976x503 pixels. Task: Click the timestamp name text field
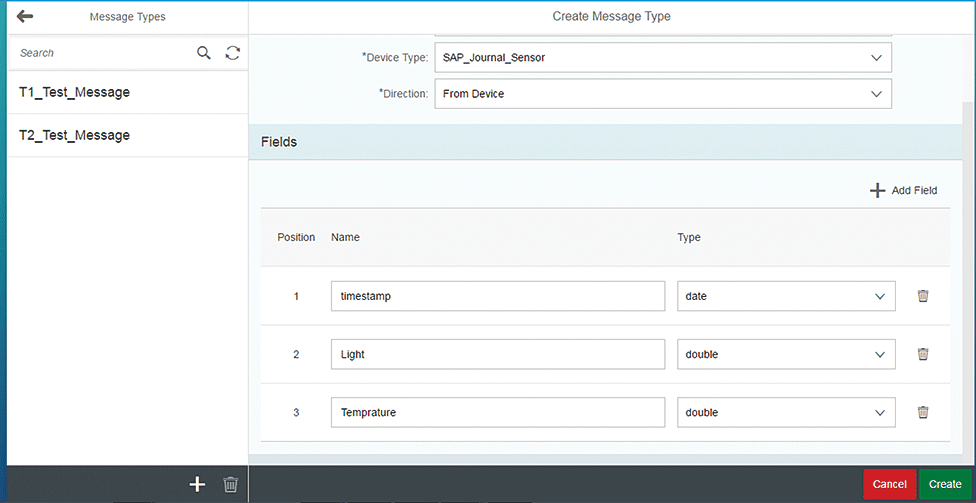tap(497, 296)
